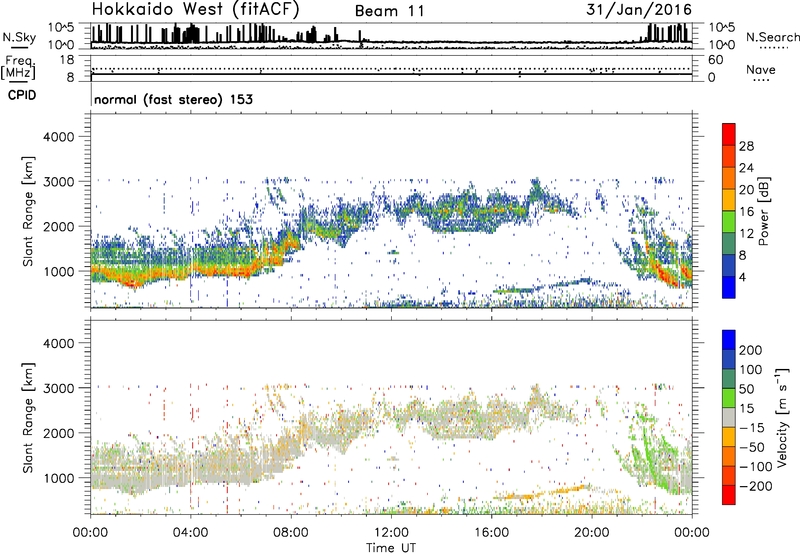Click the date '31/Jan/2016'
800x554 pixels.
click(x=639, y=9)
